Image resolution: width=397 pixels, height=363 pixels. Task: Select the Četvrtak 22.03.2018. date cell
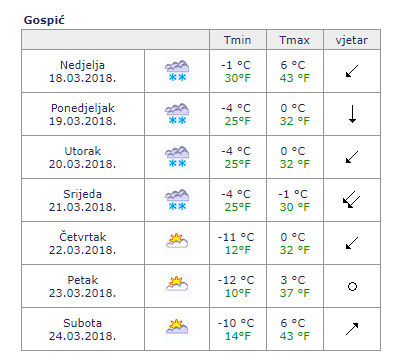[x=83, y=243]
